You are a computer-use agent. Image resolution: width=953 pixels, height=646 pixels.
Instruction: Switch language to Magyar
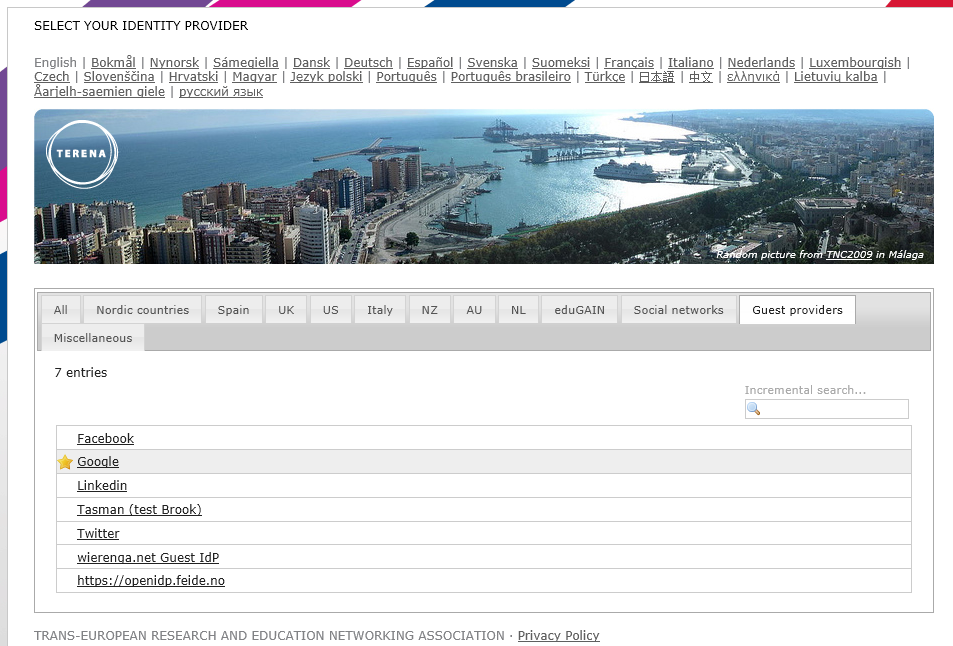(x=254, y=77)
